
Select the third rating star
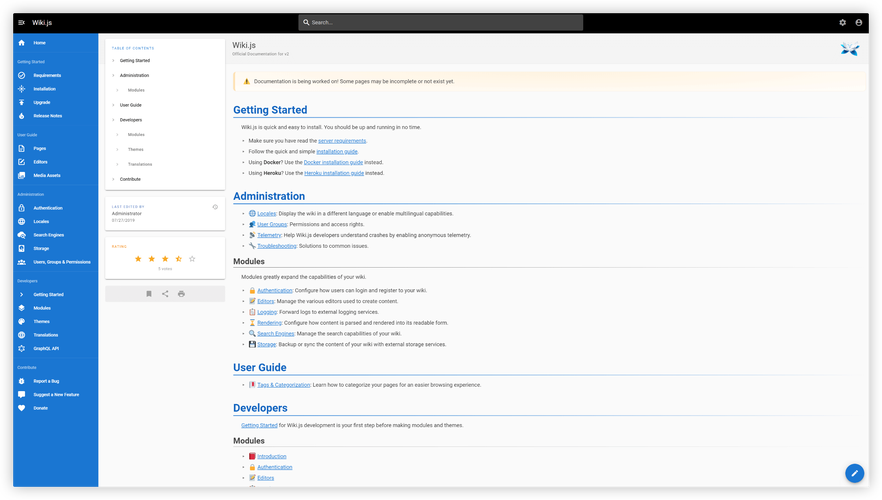[165, 259]
